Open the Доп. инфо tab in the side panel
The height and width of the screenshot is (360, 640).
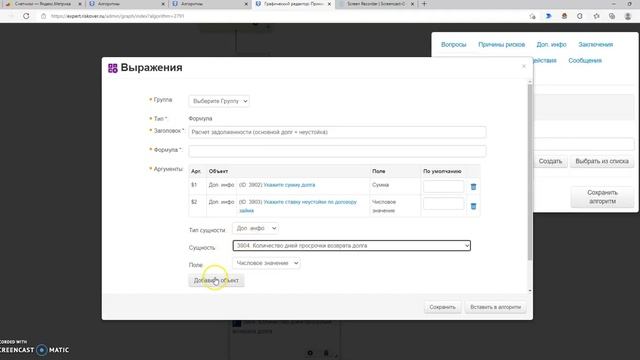click(x=551, y=44)
